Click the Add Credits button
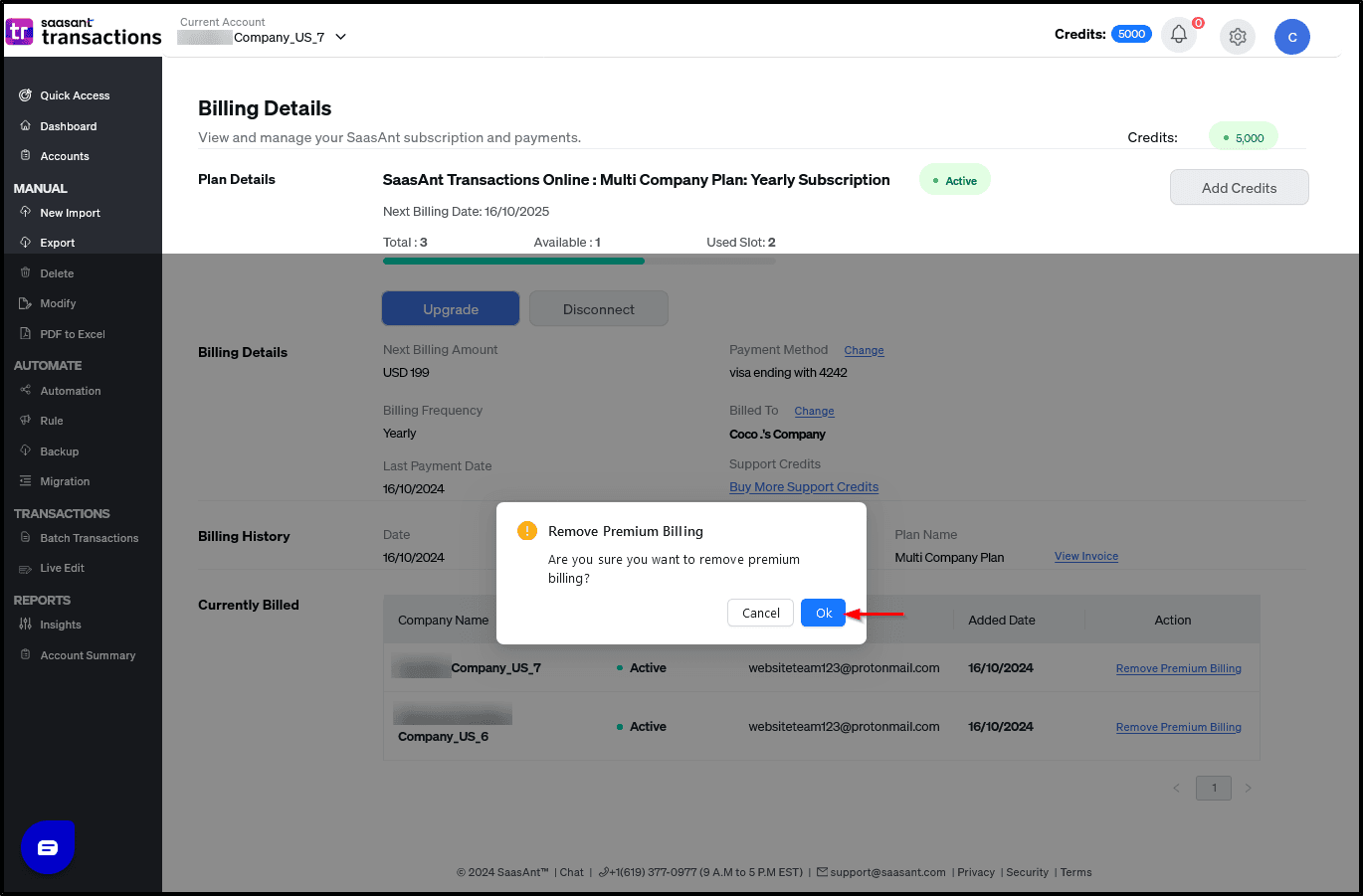The width and height of the screenshot is (1363, 896). coord(1239,187)
